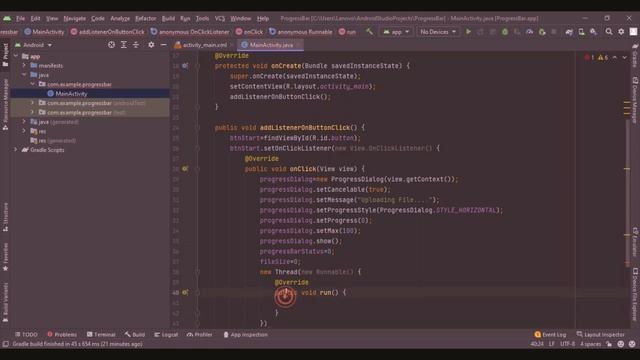Hide the Project panel with minus icon

pos(163,45)
